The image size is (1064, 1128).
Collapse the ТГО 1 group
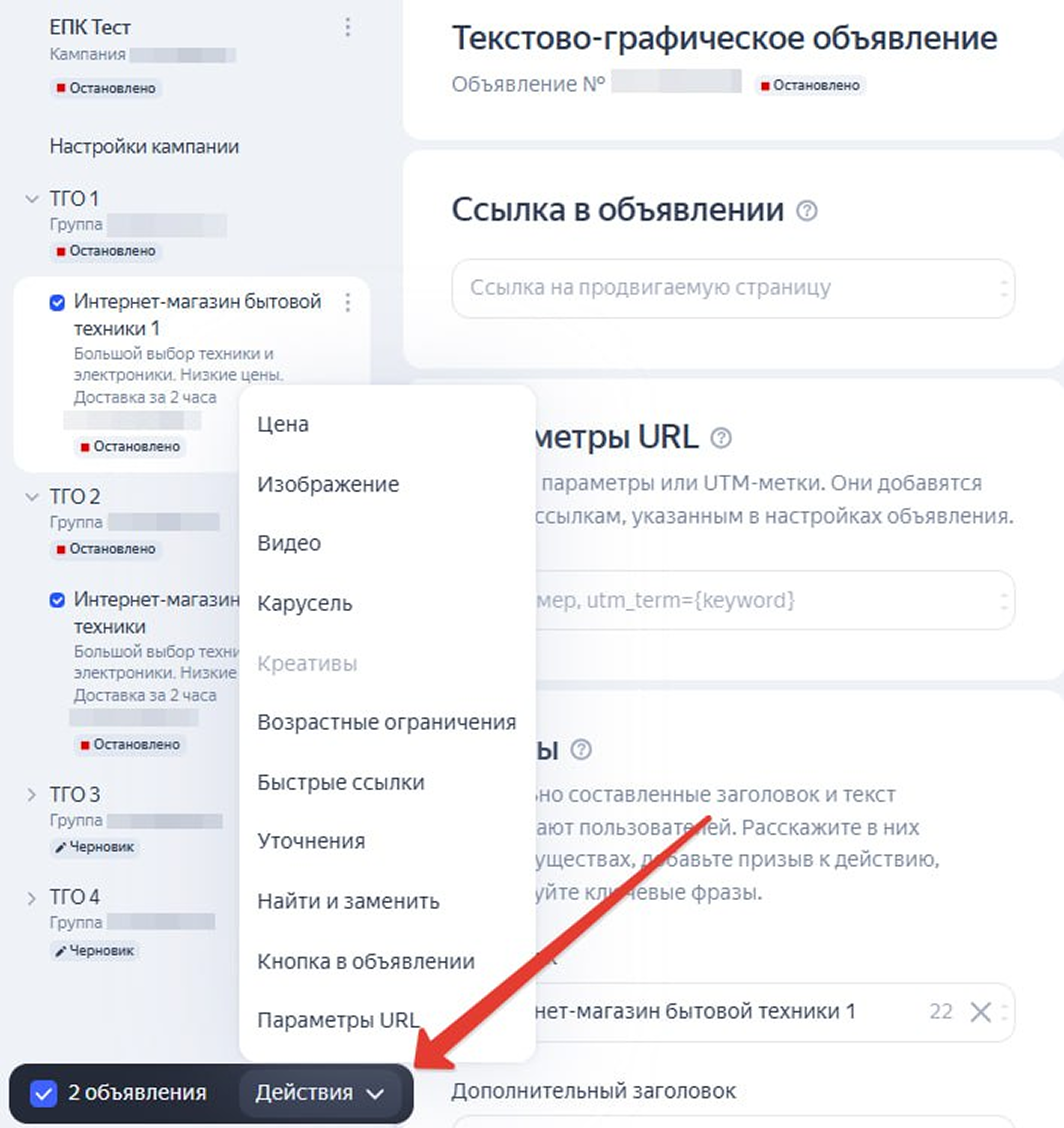coord(32,199)
